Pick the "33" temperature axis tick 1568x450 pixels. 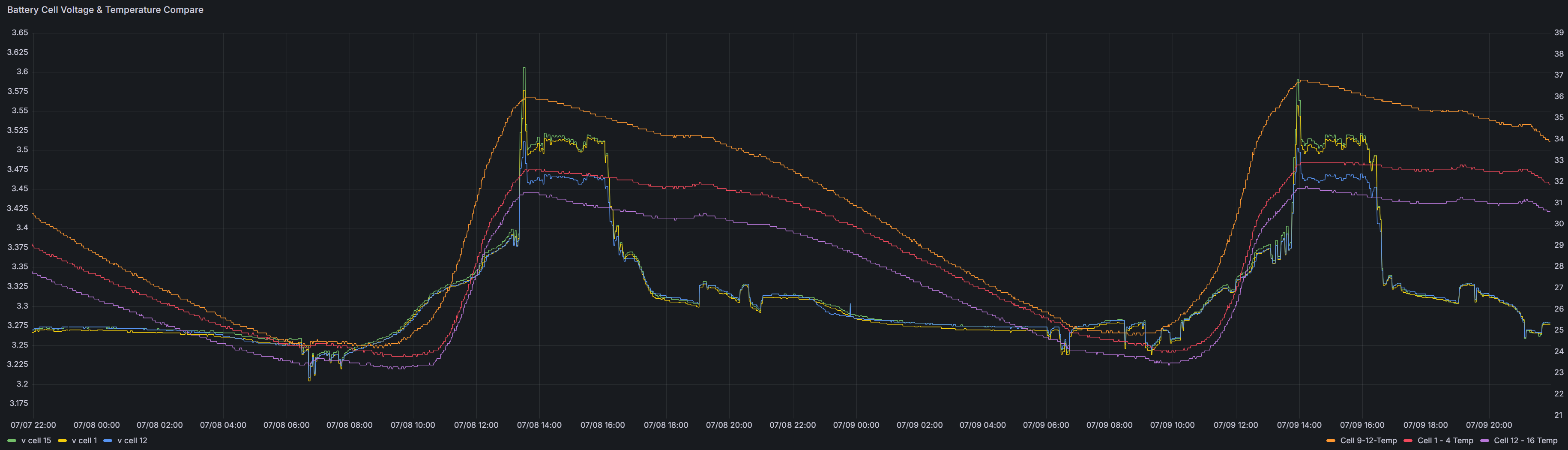1558,160
